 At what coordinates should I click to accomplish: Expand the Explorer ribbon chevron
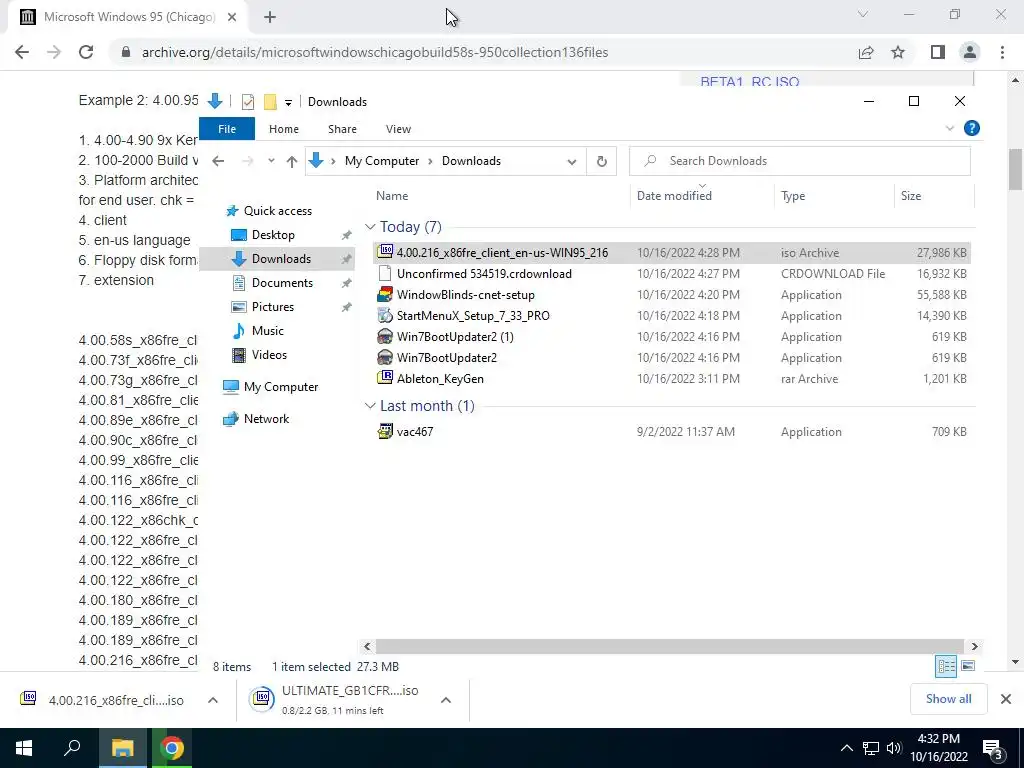click(950, 129)
